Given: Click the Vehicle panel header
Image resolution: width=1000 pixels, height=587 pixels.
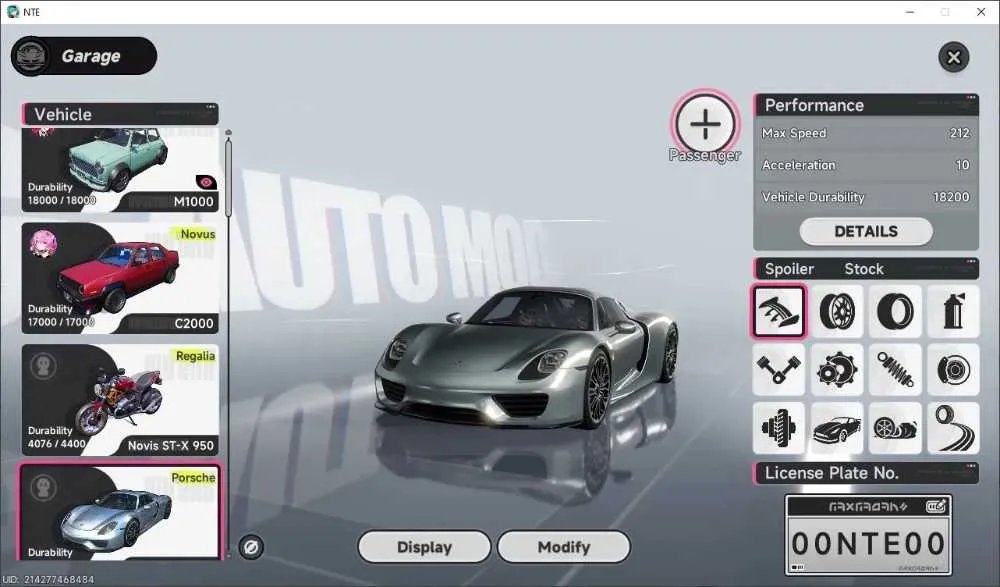Looking at the screenshot, I should 120,114.
